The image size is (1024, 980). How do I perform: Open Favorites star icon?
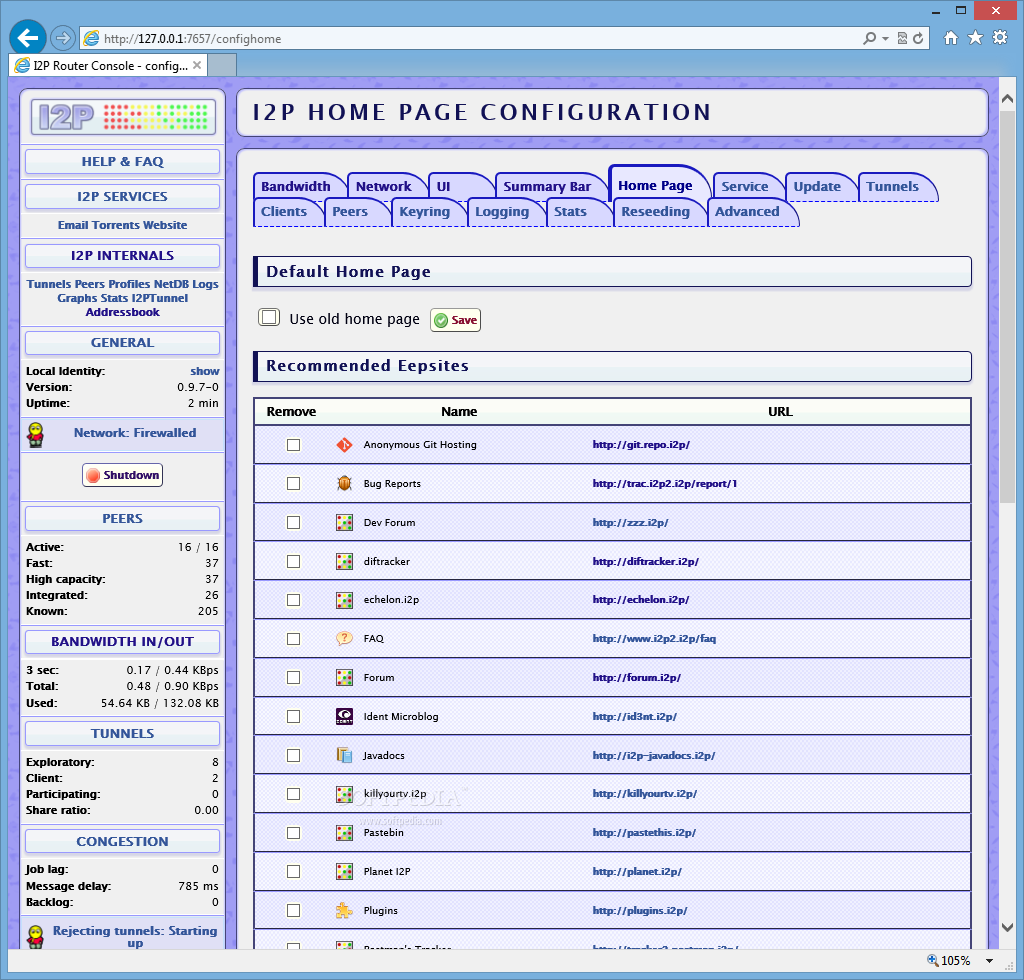click(x=975, y=38)
